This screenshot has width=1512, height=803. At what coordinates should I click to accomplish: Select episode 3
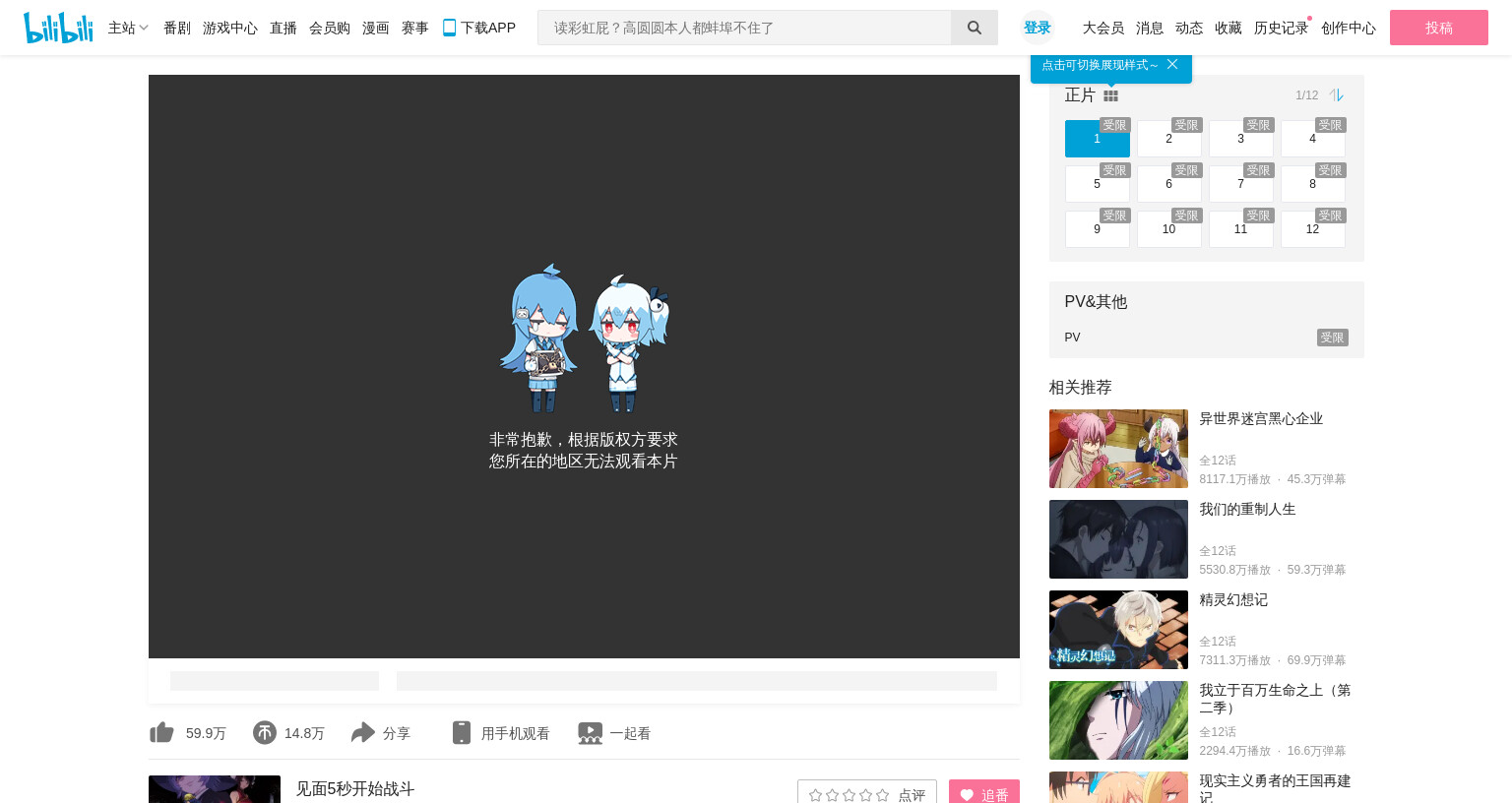point(1241,139)
